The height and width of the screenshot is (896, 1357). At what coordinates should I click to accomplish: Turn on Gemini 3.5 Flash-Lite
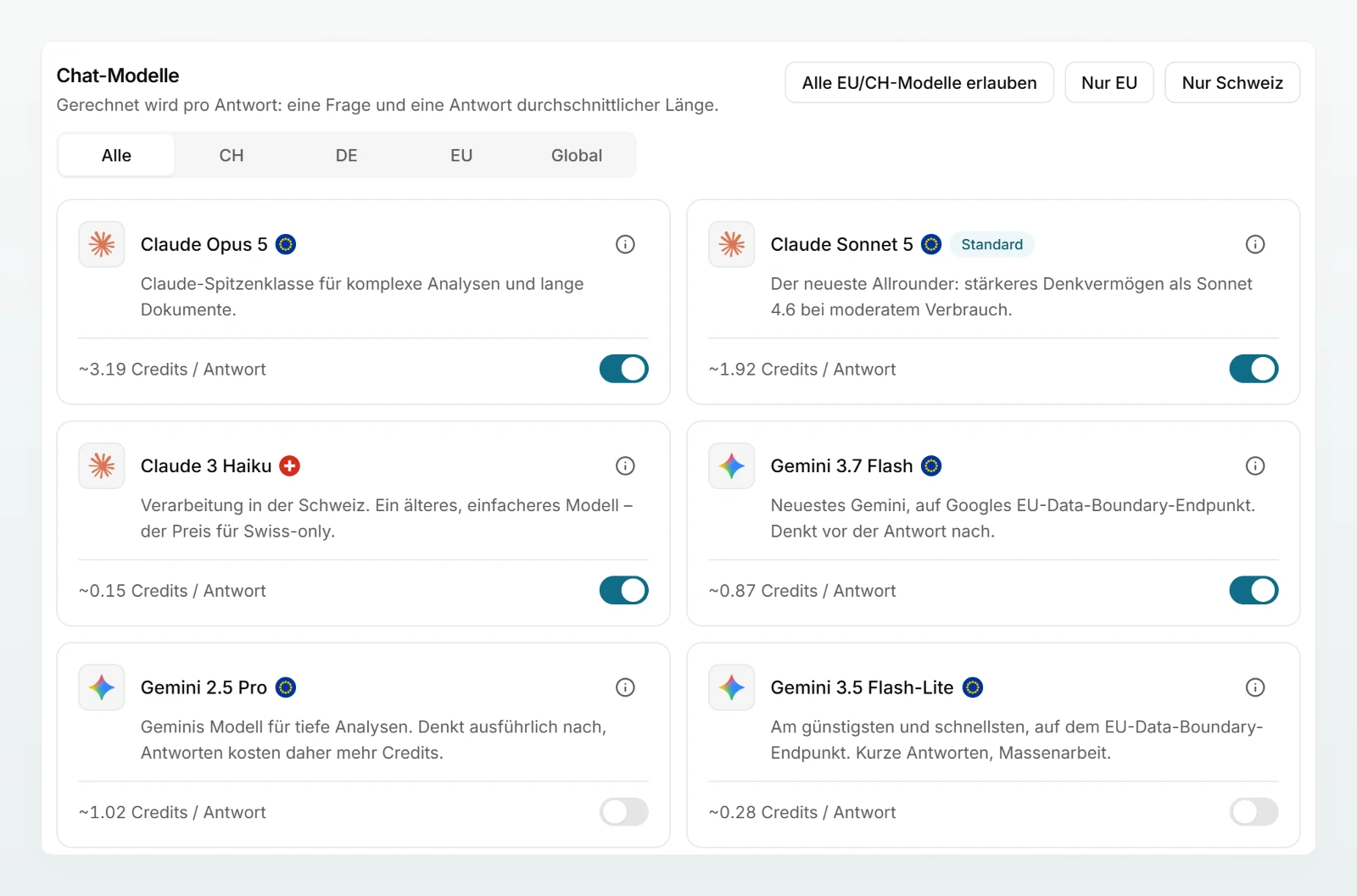click(x=1254, y=812)
